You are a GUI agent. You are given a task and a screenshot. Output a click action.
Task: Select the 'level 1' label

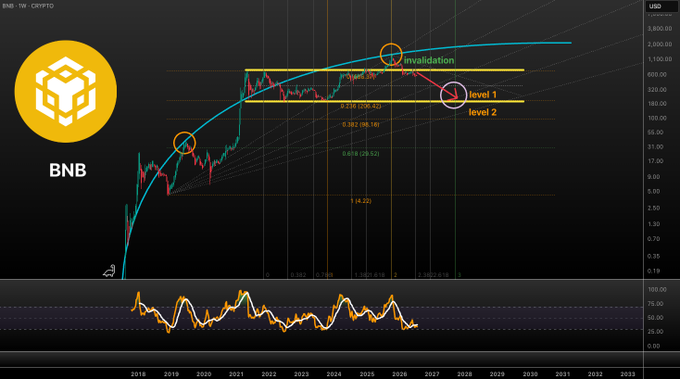click(x=483, y=95)
